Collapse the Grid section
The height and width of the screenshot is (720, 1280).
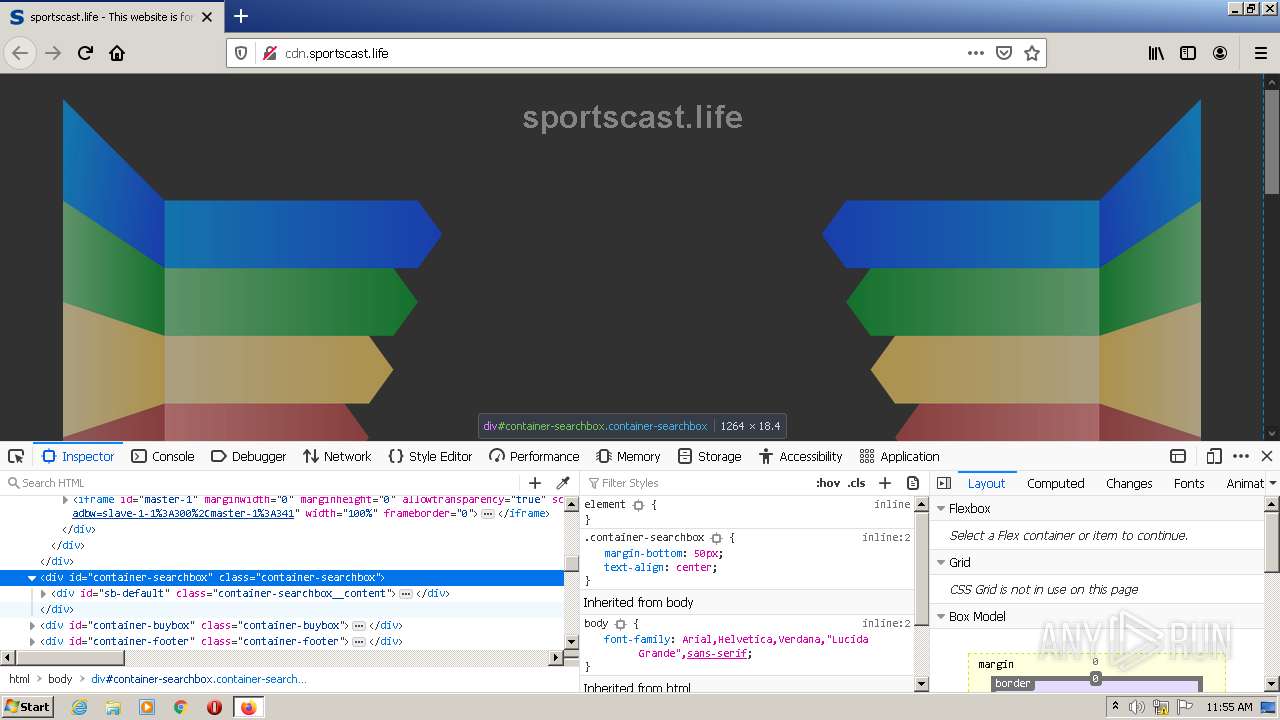[941, 562]
